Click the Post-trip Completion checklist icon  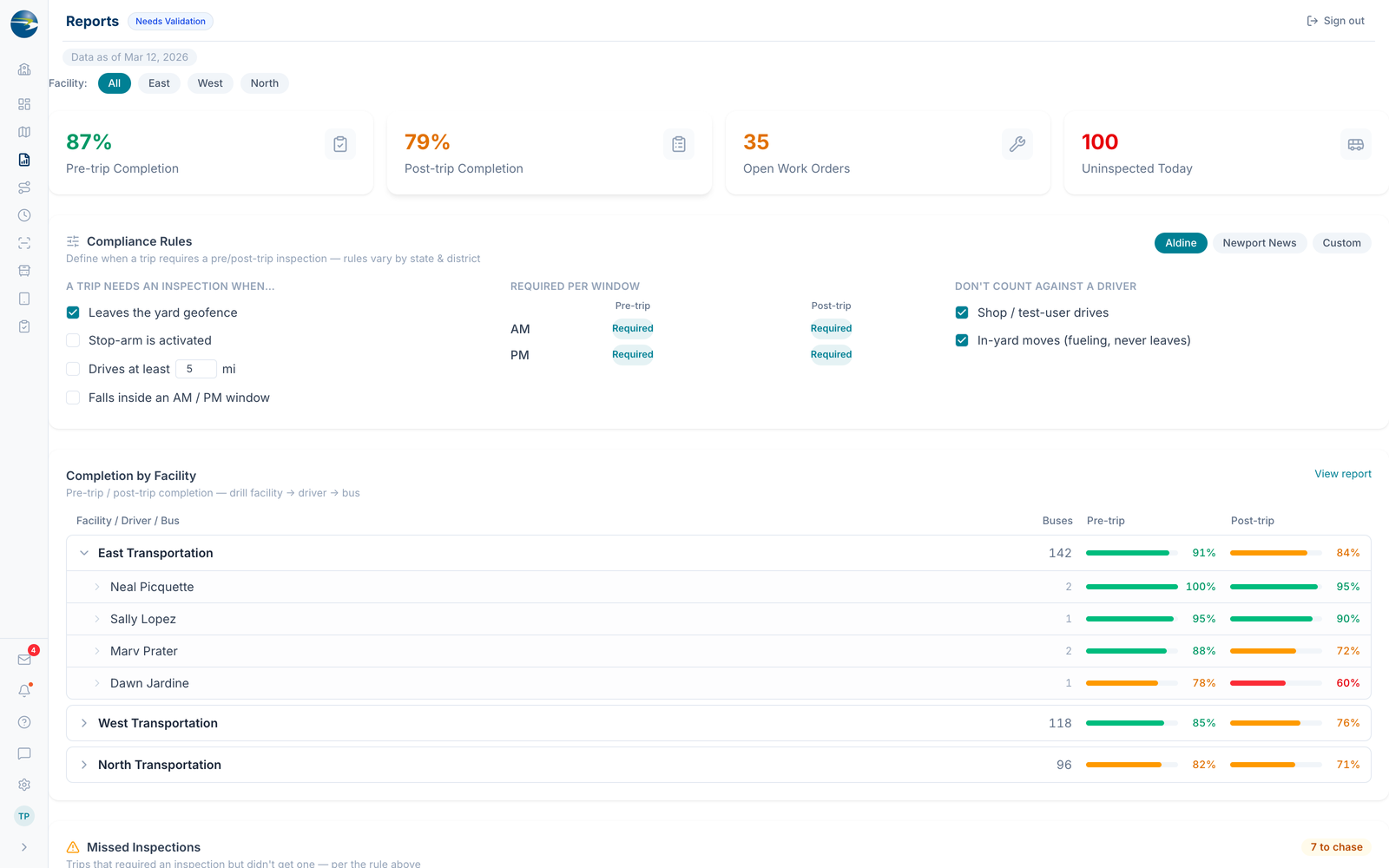click(x=679, y=144)
